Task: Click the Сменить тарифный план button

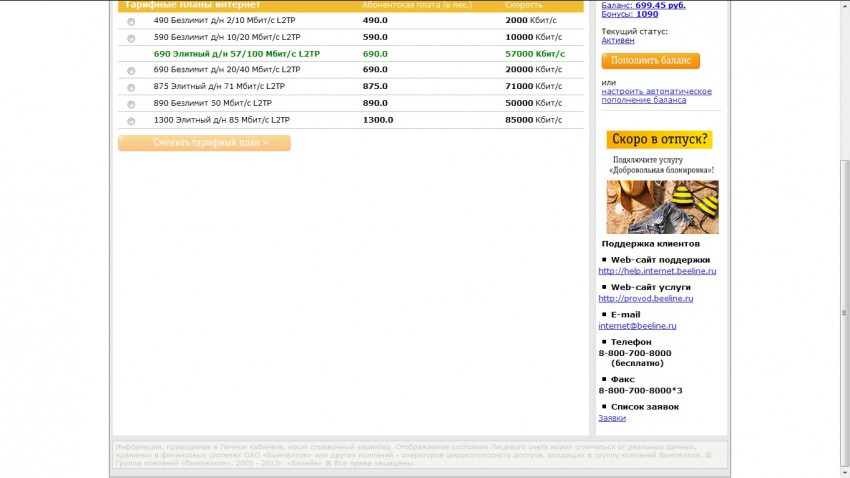Action: pos(204,143)
